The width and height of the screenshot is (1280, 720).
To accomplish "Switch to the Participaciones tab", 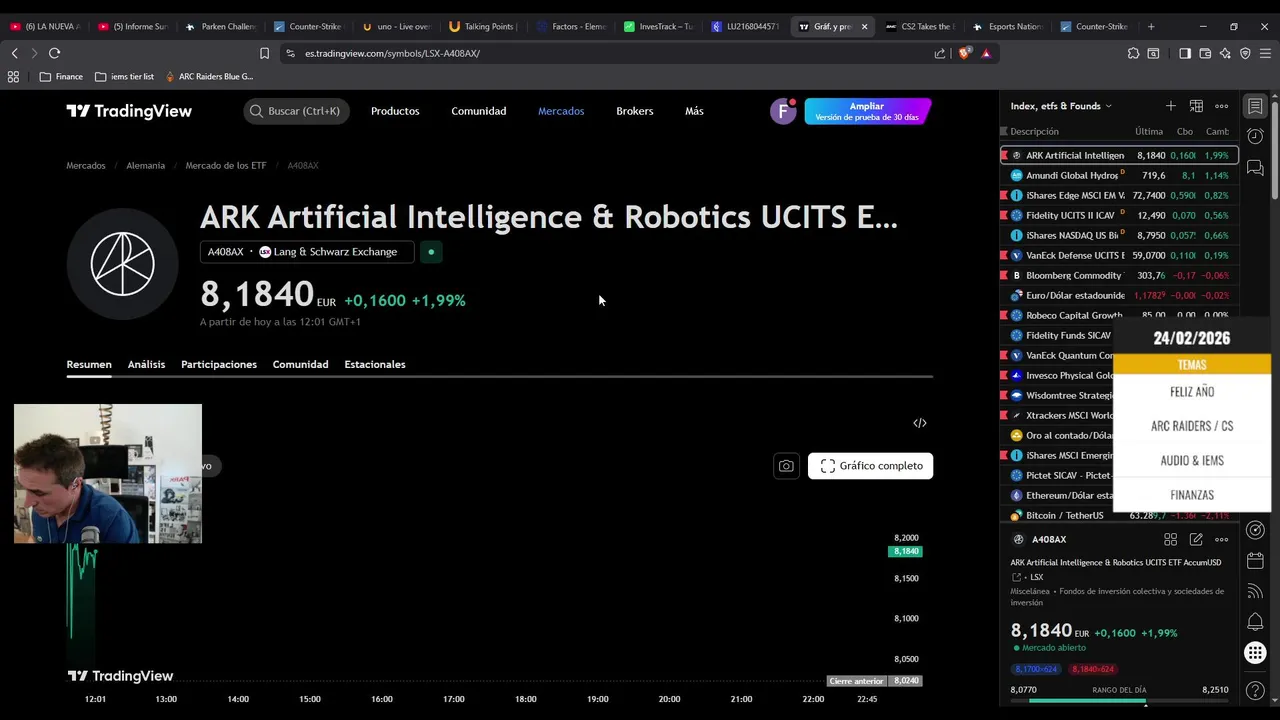I will click(219, 364).
